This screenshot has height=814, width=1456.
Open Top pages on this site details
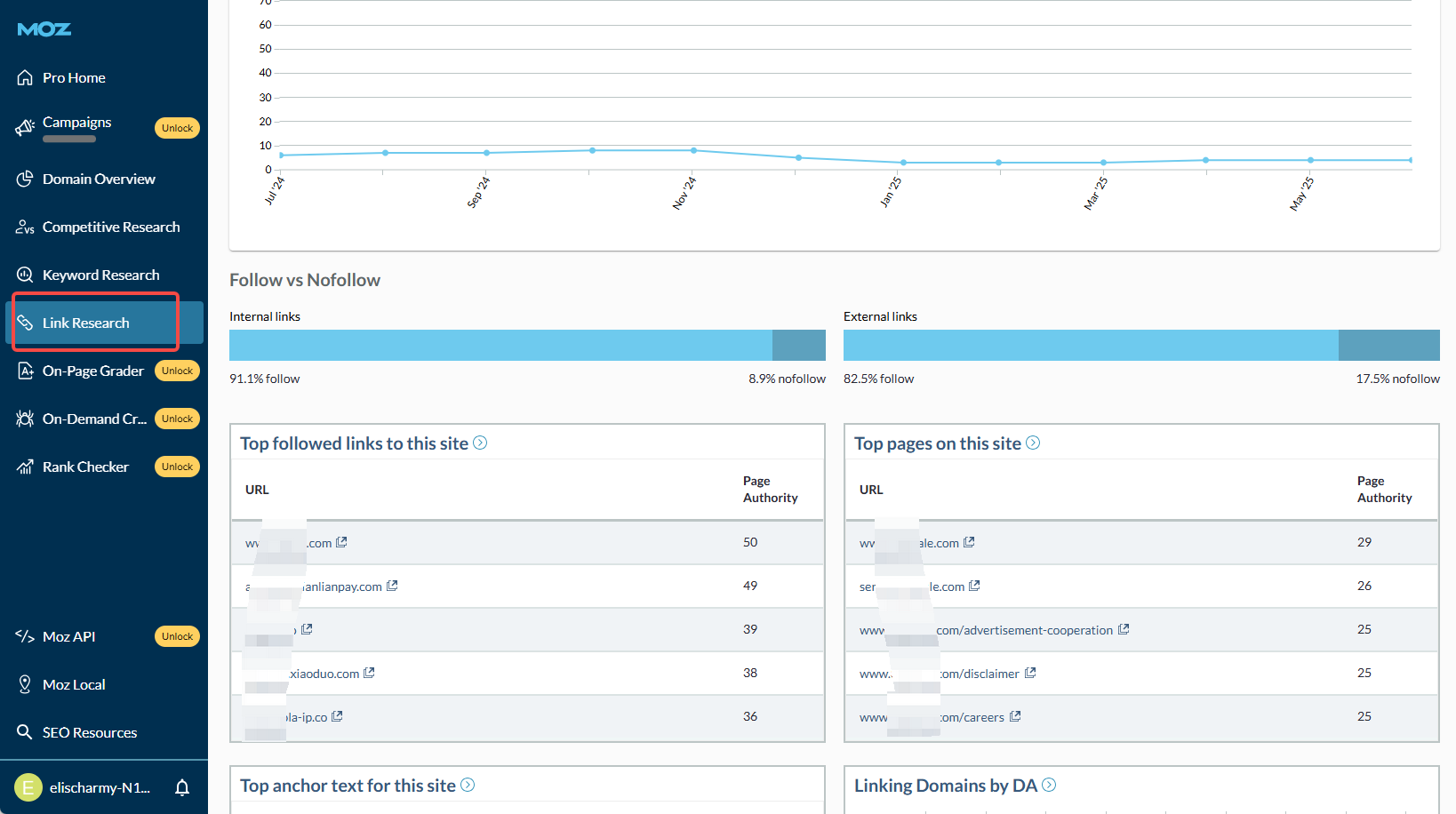(1033, 443)
